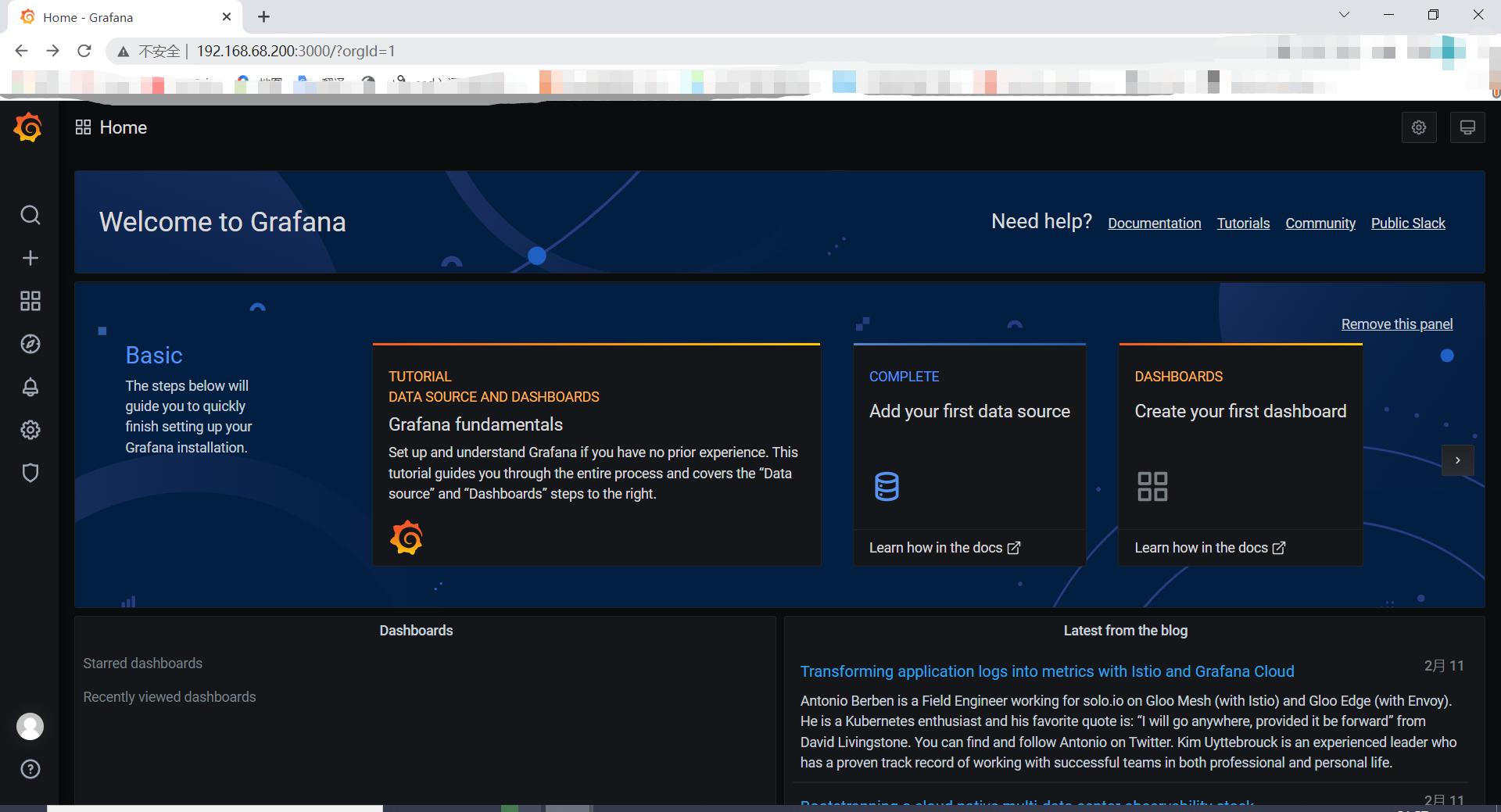
Task: Close the Home - Grafana browser tab
Action: point(227,16)
